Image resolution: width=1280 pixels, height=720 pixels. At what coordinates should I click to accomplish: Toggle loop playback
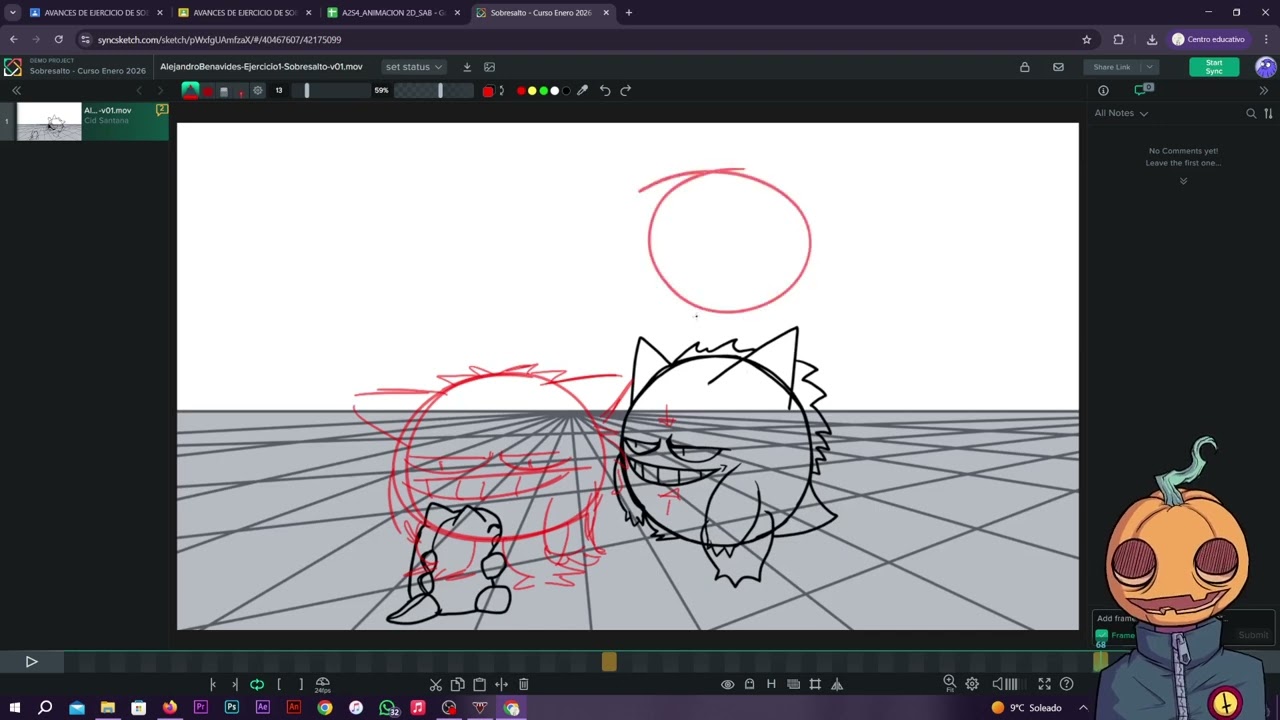(x=257, y=684)
